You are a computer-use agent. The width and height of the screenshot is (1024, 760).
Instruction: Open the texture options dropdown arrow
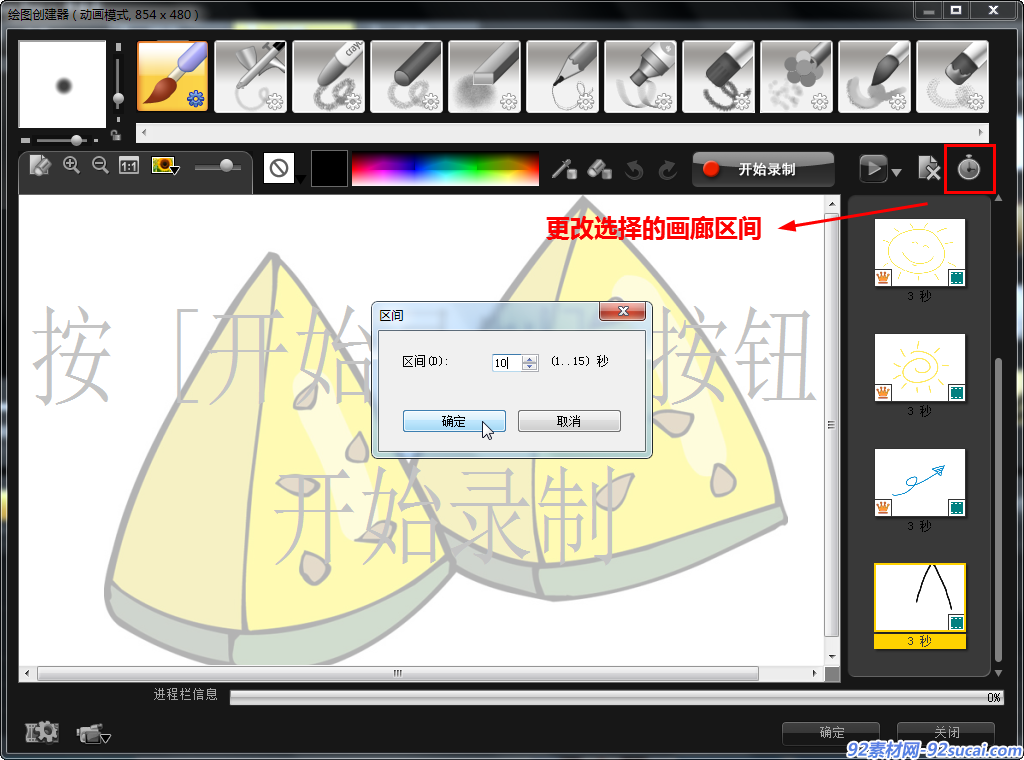point(300,178)
